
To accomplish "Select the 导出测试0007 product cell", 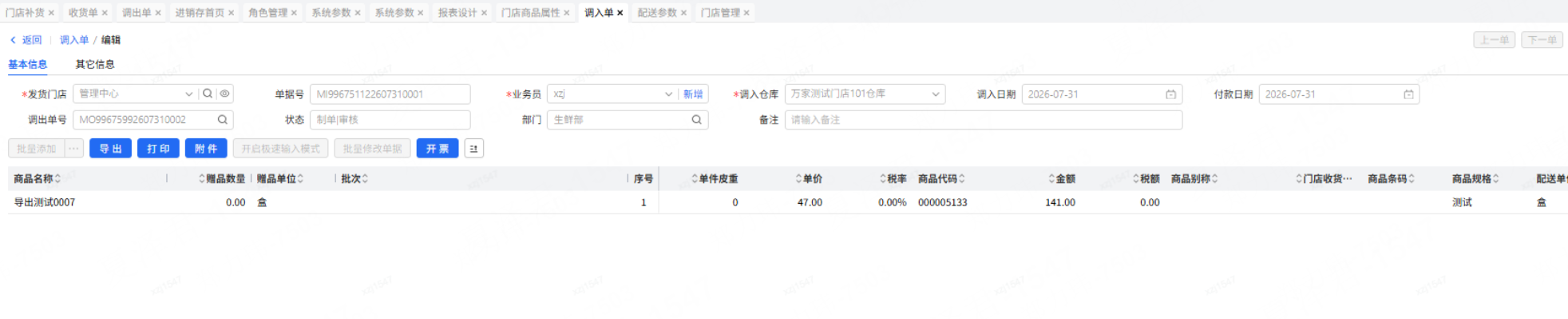I will [x=45, y=202].
